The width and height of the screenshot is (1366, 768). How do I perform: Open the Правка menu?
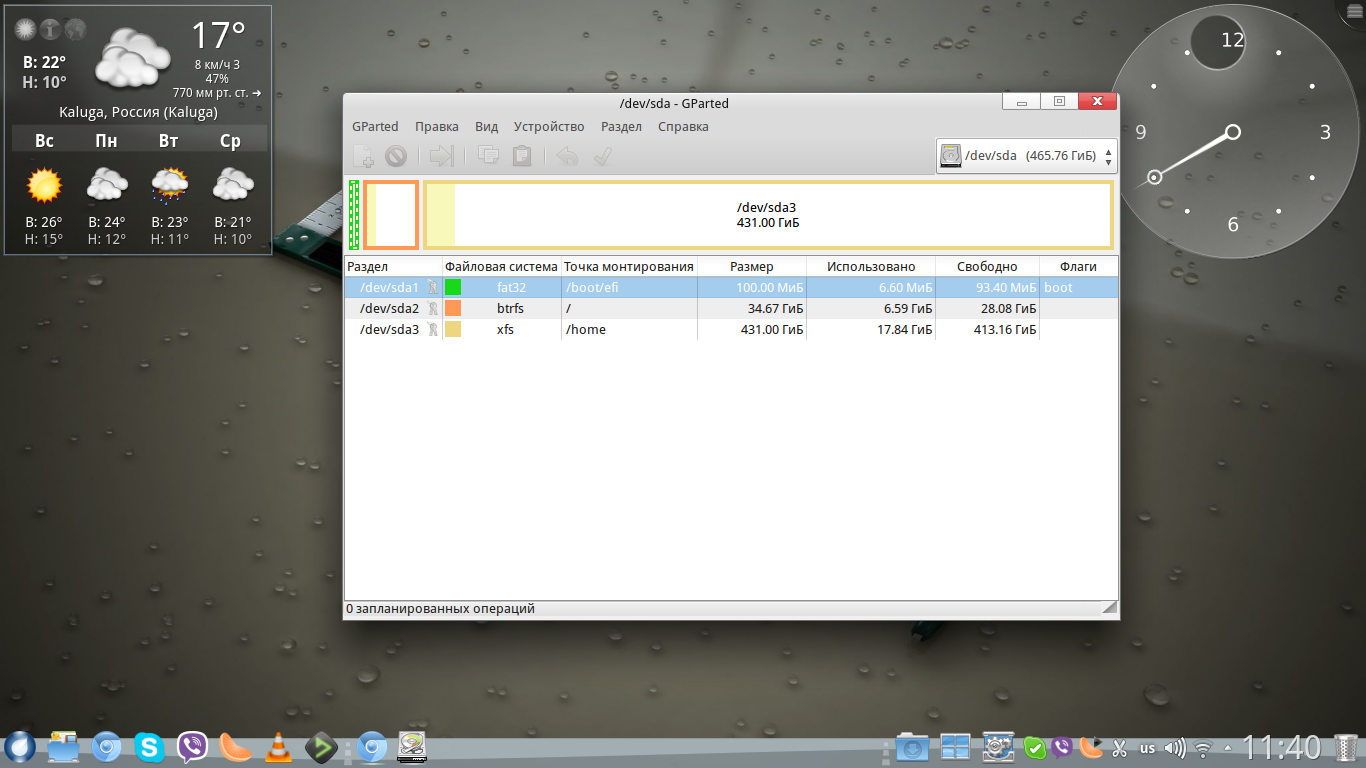click(437, 127)
